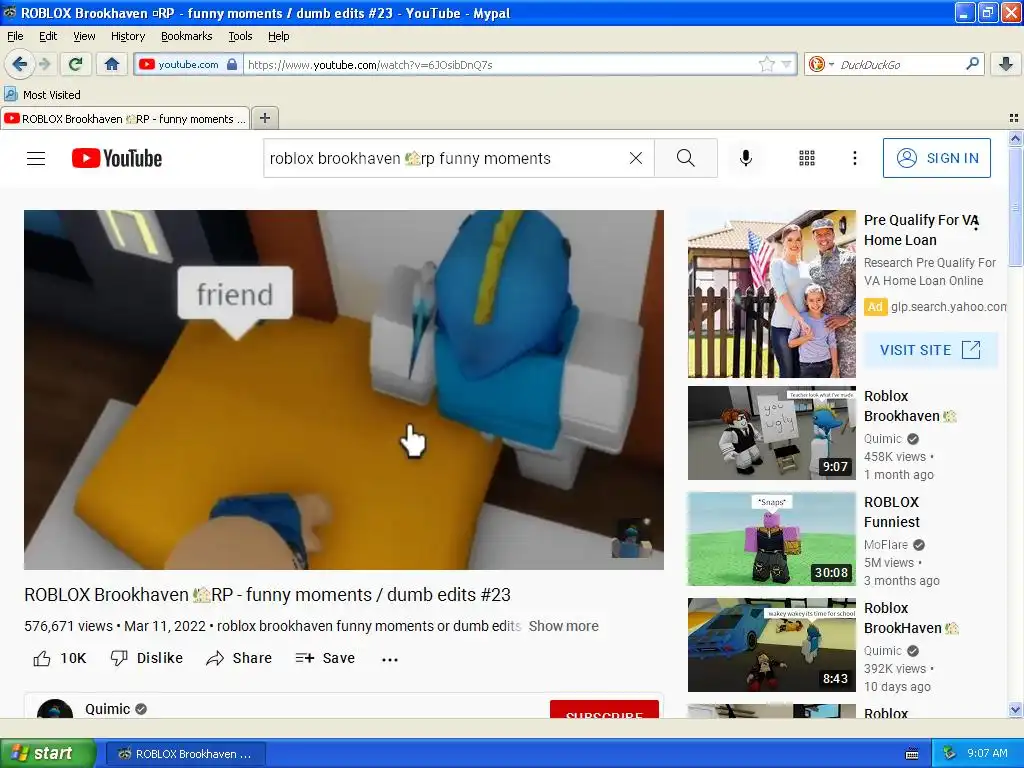Click the page scrollbar down arrow
The width and height of the screenshot is (1024, 768).
1015,709
